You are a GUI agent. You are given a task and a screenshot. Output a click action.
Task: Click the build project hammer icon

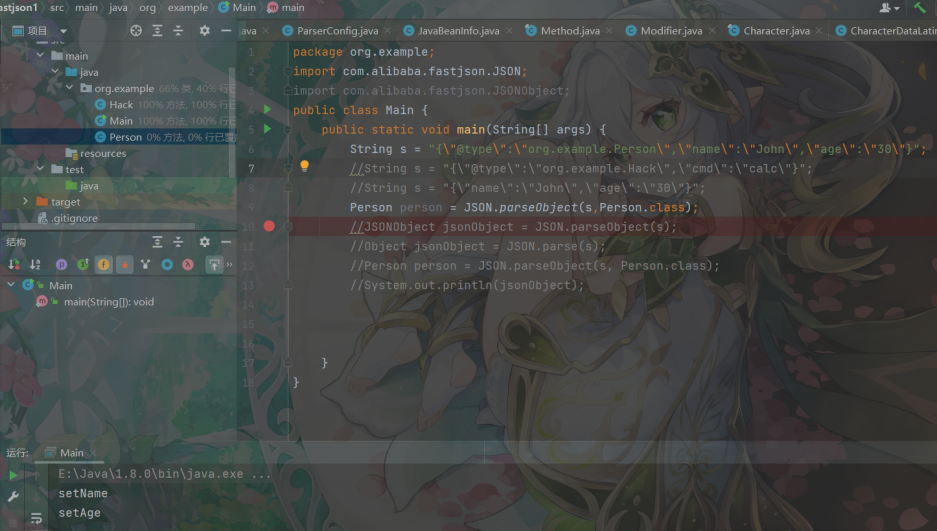(x=919, y=7)
